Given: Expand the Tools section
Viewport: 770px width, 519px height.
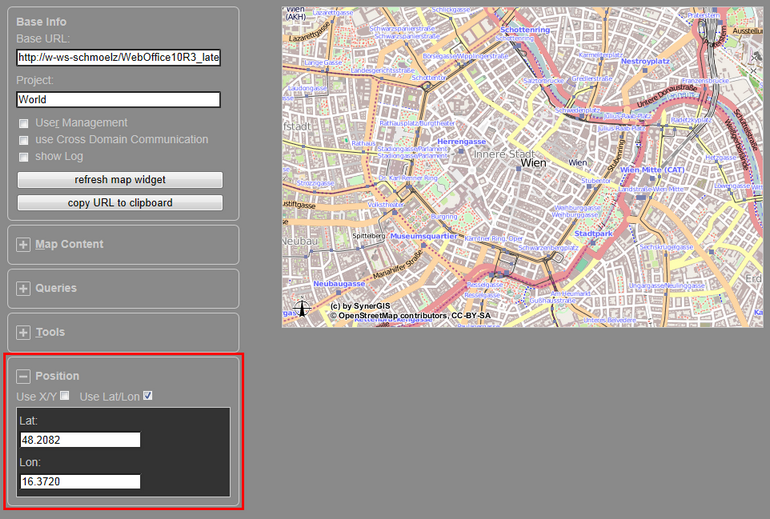Looking at the screenshot, I should coord(23,332).
